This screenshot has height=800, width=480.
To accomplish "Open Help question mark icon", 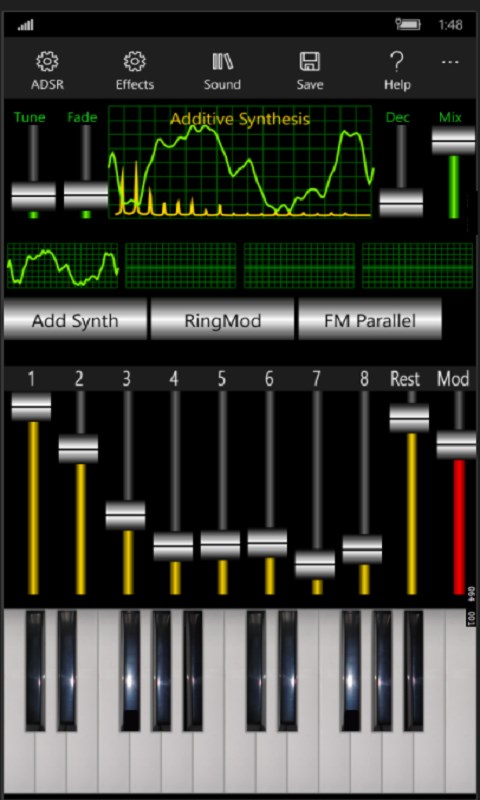I will click(x=397, y=62).
